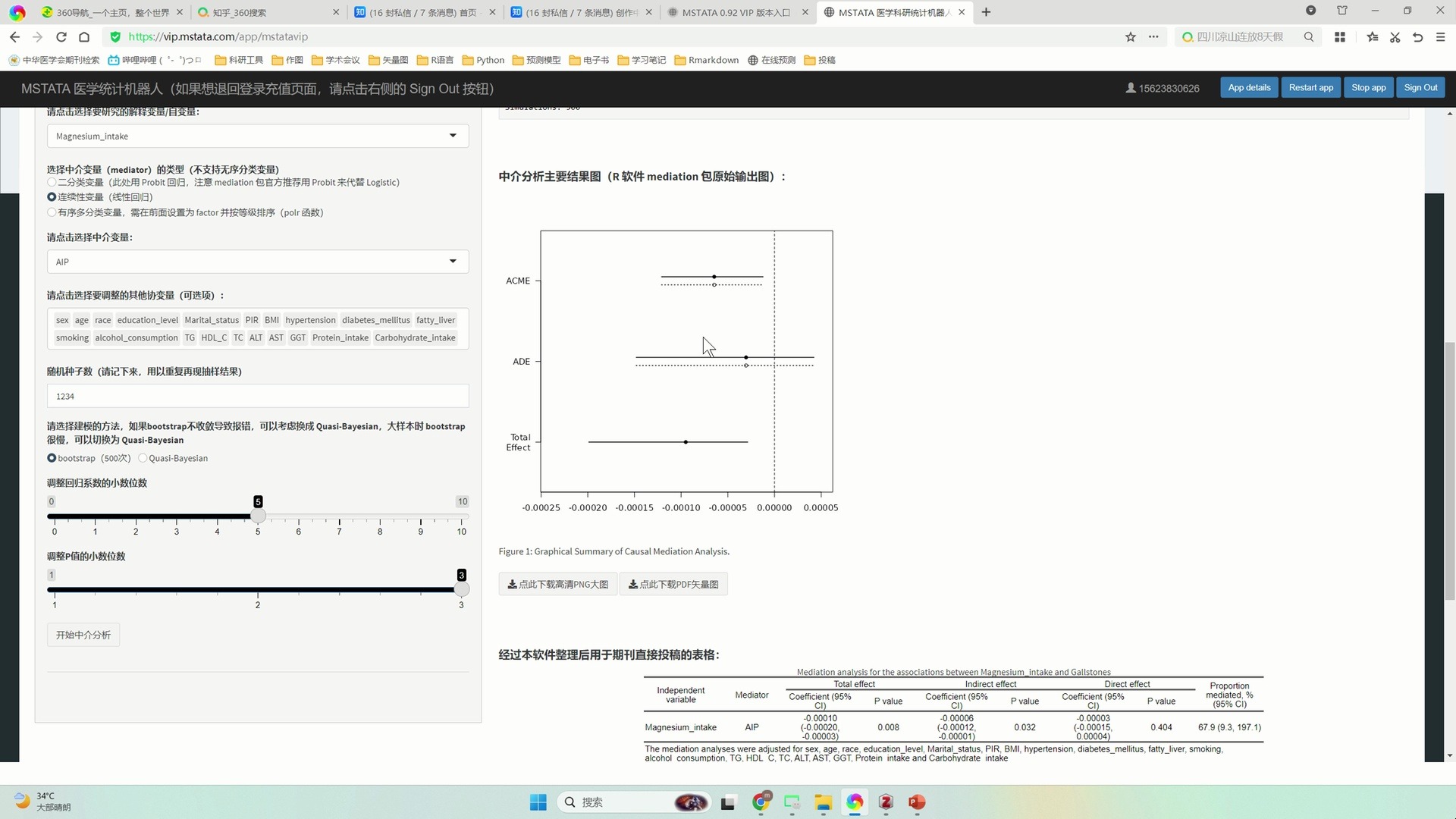Open the 360 browser icon on taskbar
Viewport: 1456px width, 819px height.
(x=855, y=802)
